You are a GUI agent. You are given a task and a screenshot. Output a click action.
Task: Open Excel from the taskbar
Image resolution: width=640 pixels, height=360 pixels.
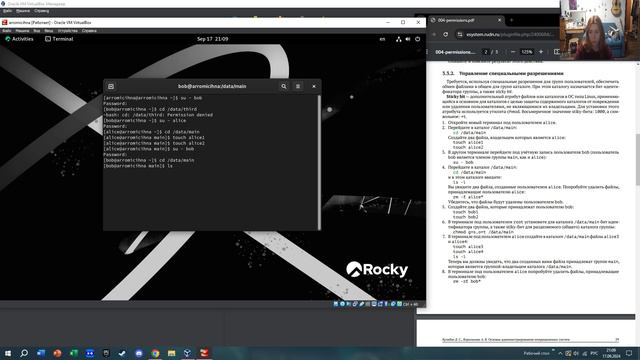coord(73,353)
